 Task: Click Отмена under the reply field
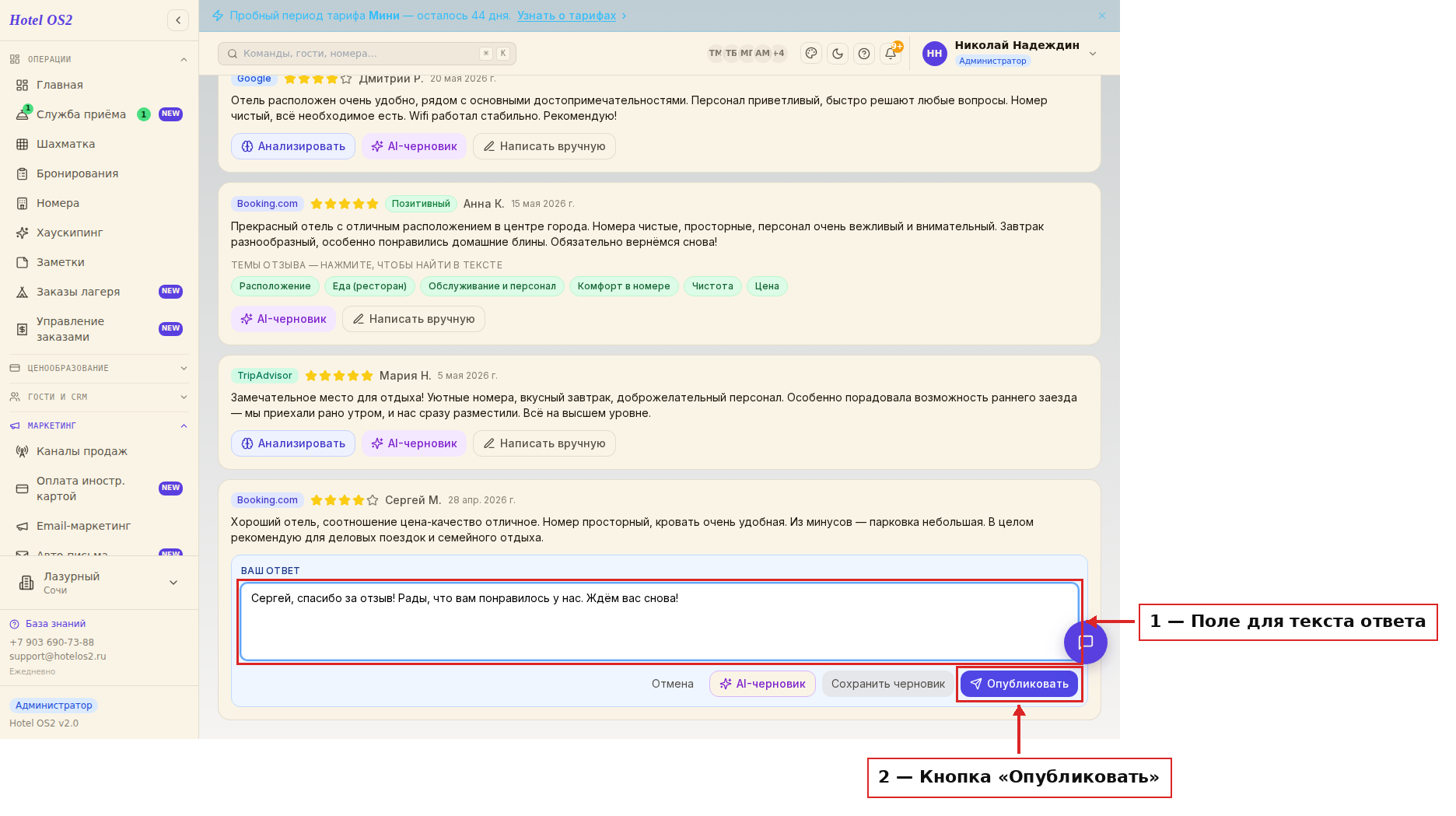[673, 684]
